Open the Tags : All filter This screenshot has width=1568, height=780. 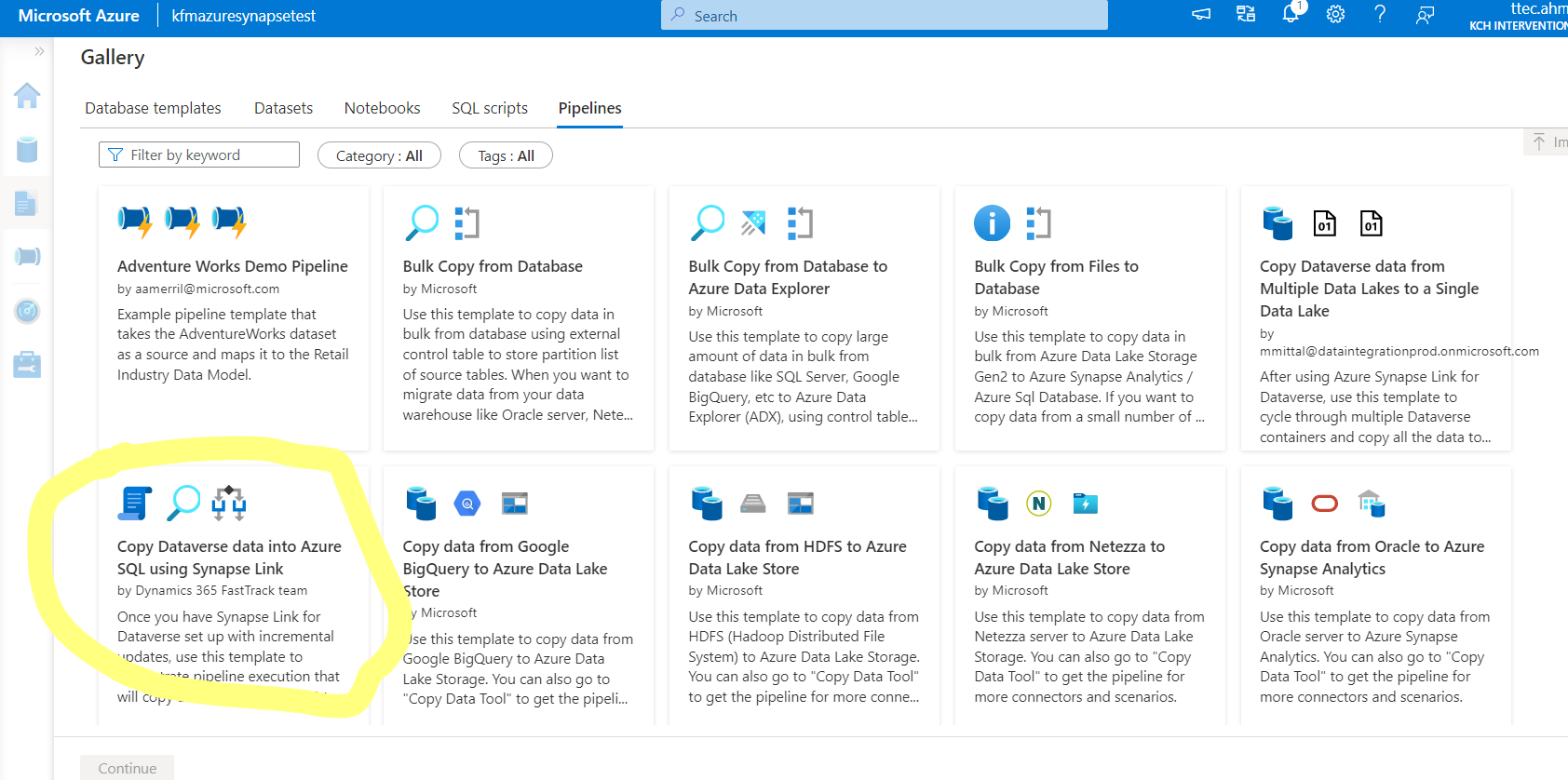pyautogui.click(x=506, y=155)
